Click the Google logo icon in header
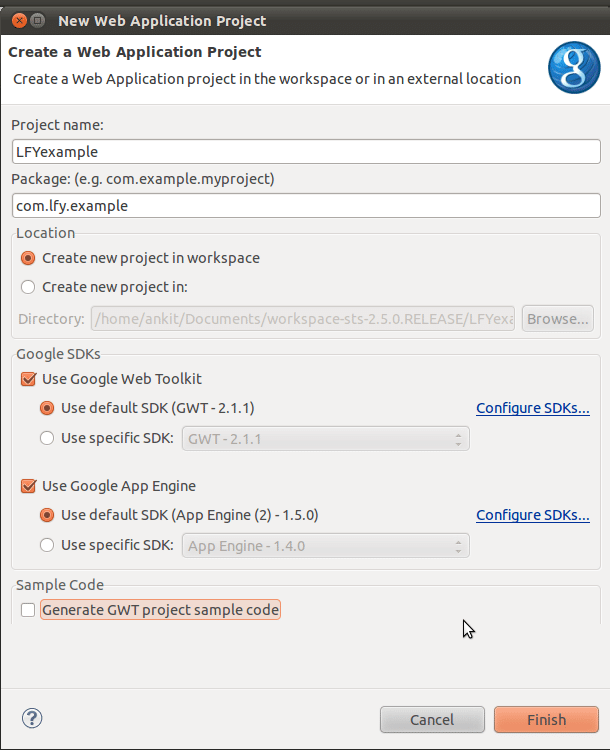Image resolution: width=610 pixels, height=750 pixels. pos(573,68)
